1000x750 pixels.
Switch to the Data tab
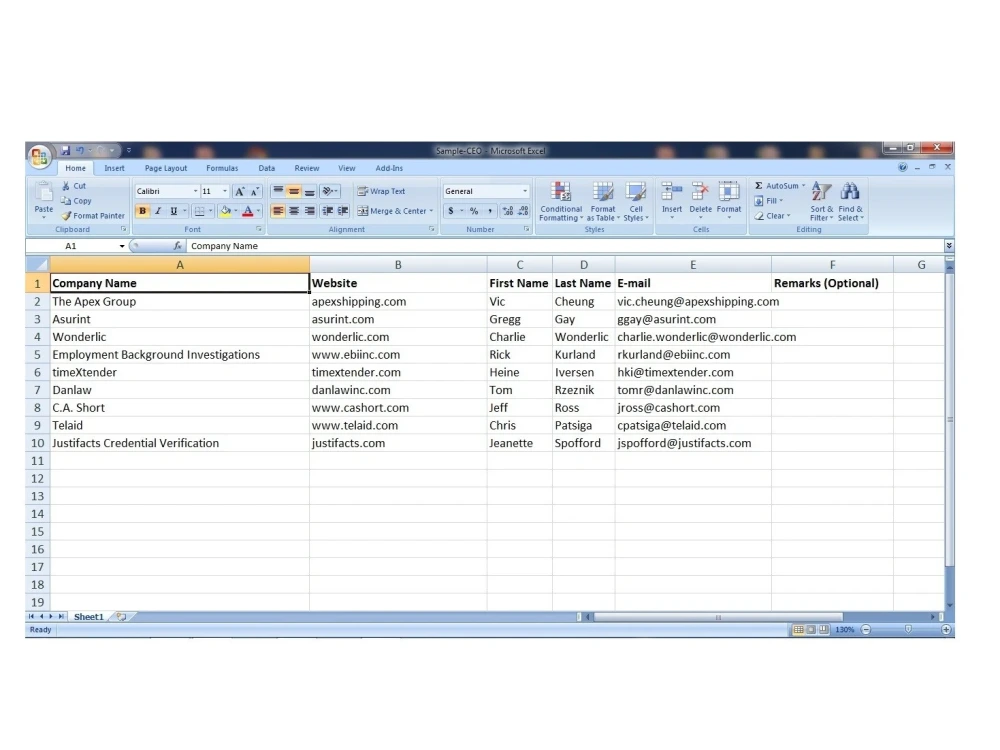(267, 168)
